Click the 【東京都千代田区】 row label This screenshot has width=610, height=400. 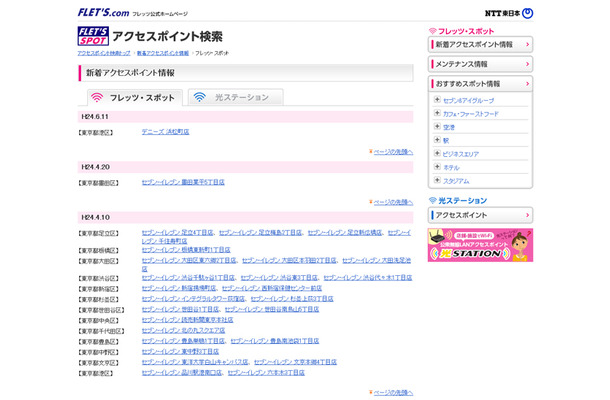[101, 331]
